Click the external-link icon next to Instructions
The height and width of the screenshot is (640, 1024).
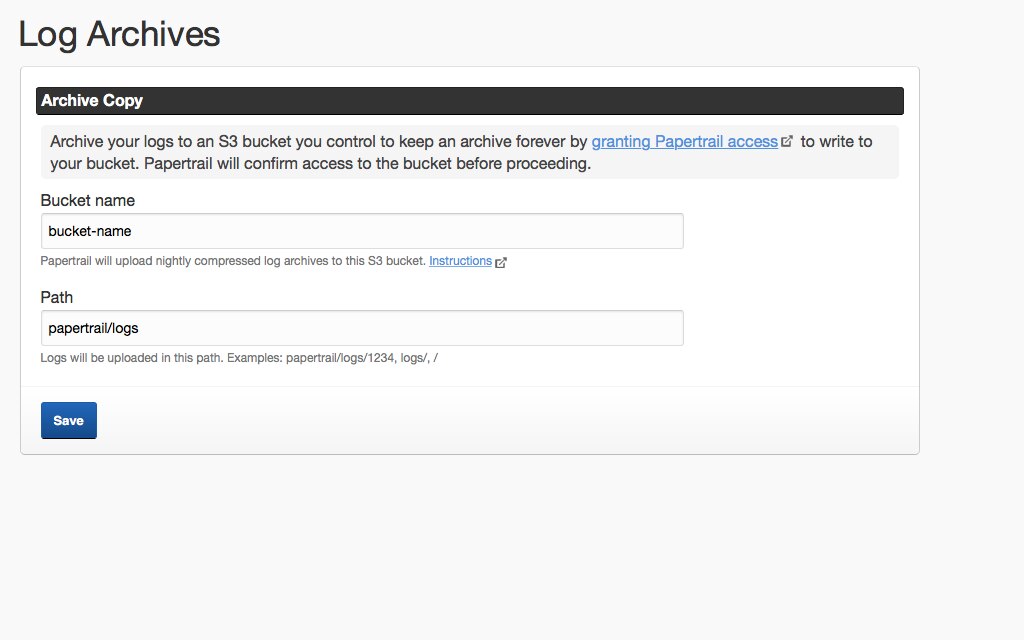(500, 261)
